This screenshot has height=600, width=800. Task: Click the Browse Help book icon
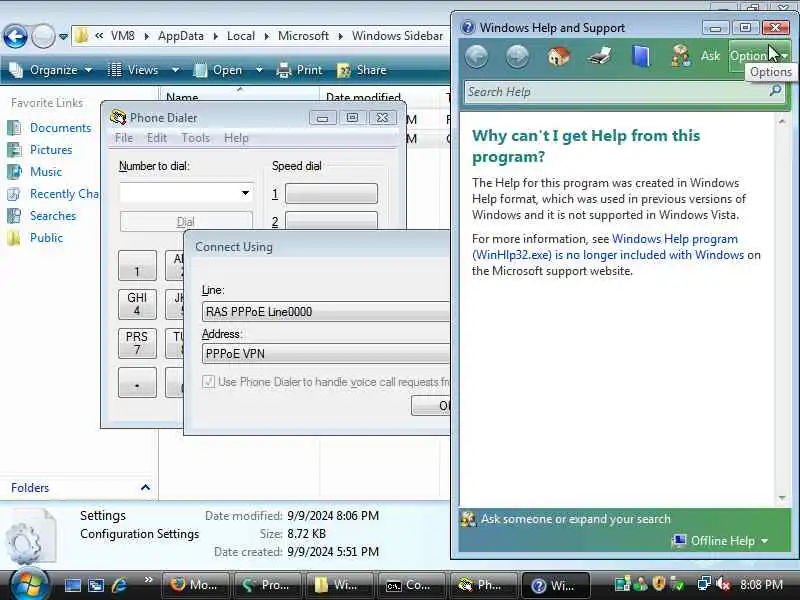pyautogui.click(x=640, y=56)
